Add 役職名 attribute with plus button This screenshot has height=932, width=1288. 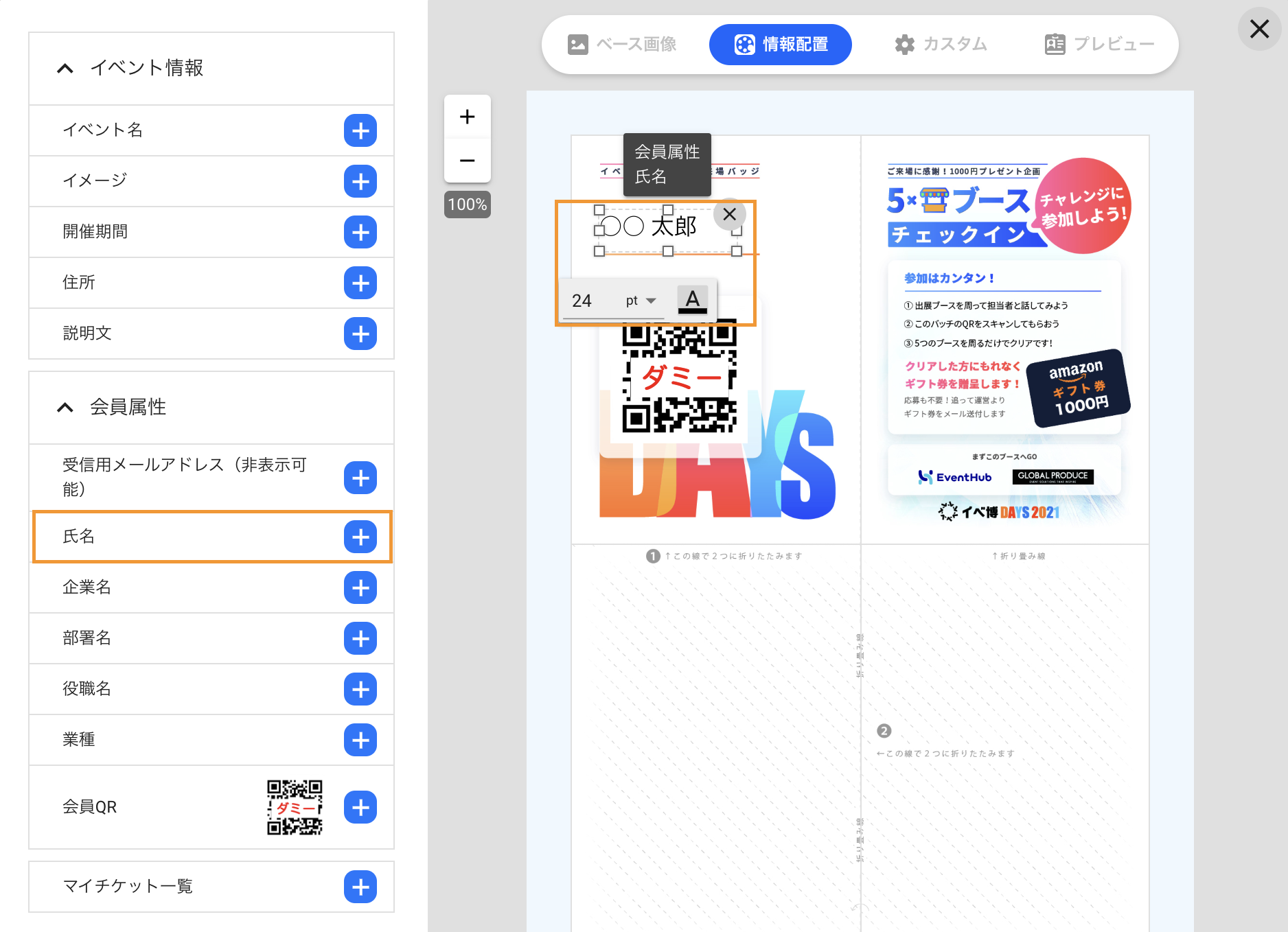[360, 689]
